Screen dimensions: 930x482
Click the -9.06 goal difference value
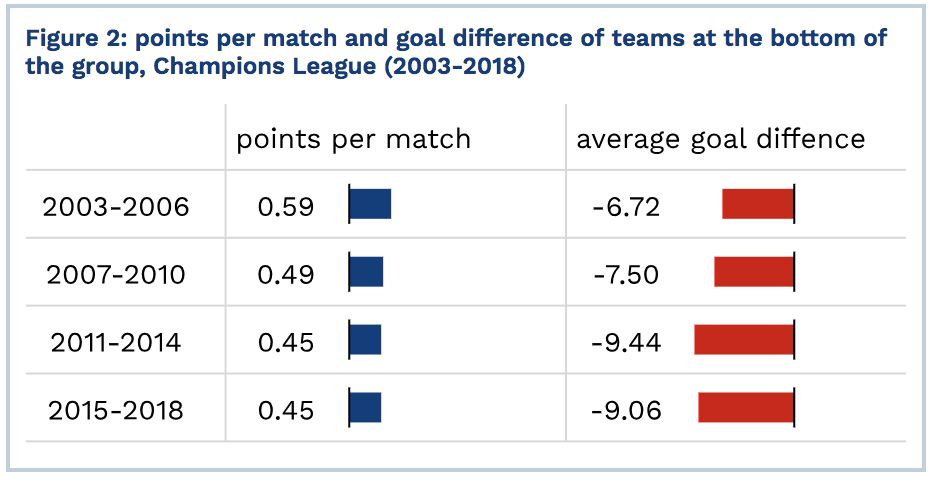click(x=626, y=410)
